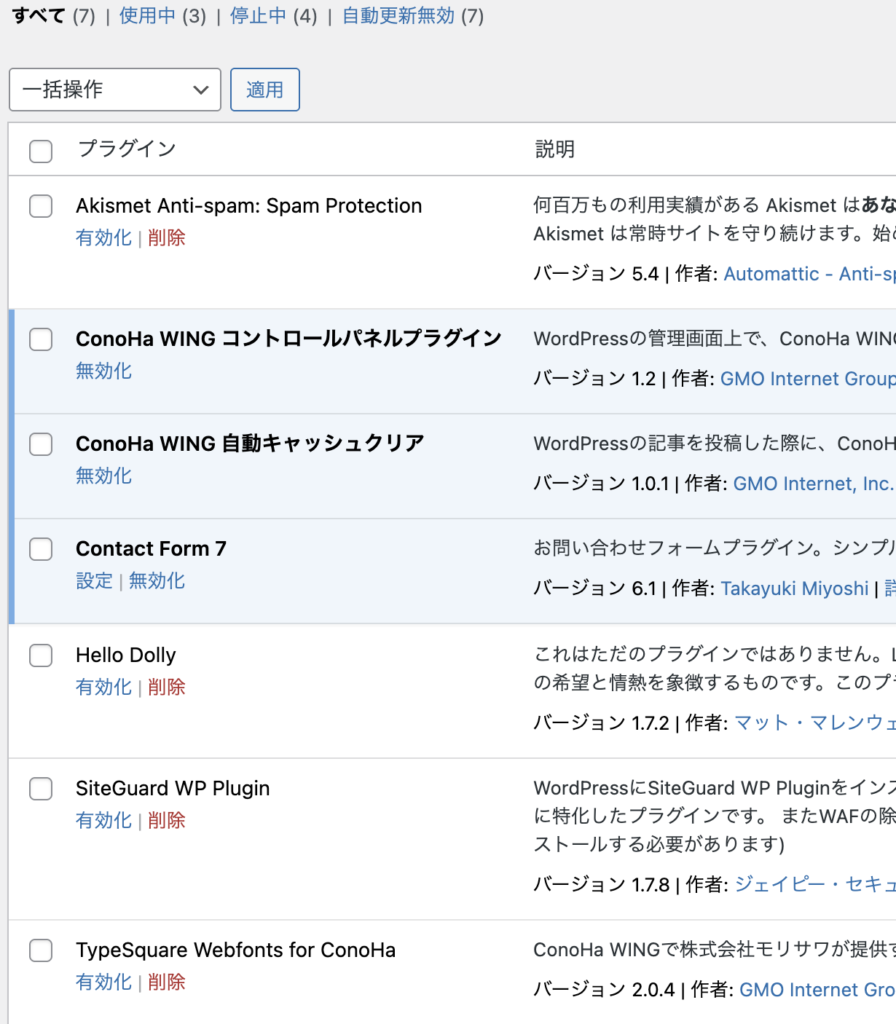Open Automattic author link for Akismet
Viewport: 896px width, 1024px height.
pyautogui.click(x=810, y=274)
